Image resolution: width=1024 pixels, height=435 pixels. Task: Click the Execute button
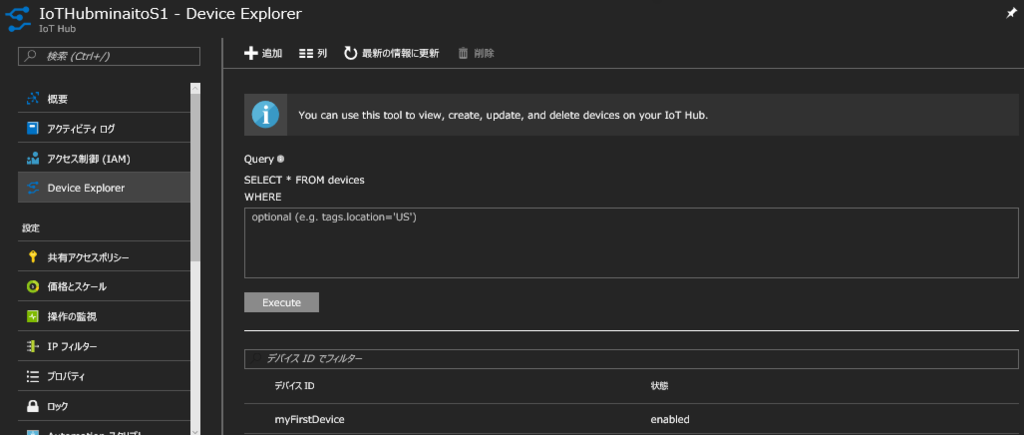(x=281, y=302)
